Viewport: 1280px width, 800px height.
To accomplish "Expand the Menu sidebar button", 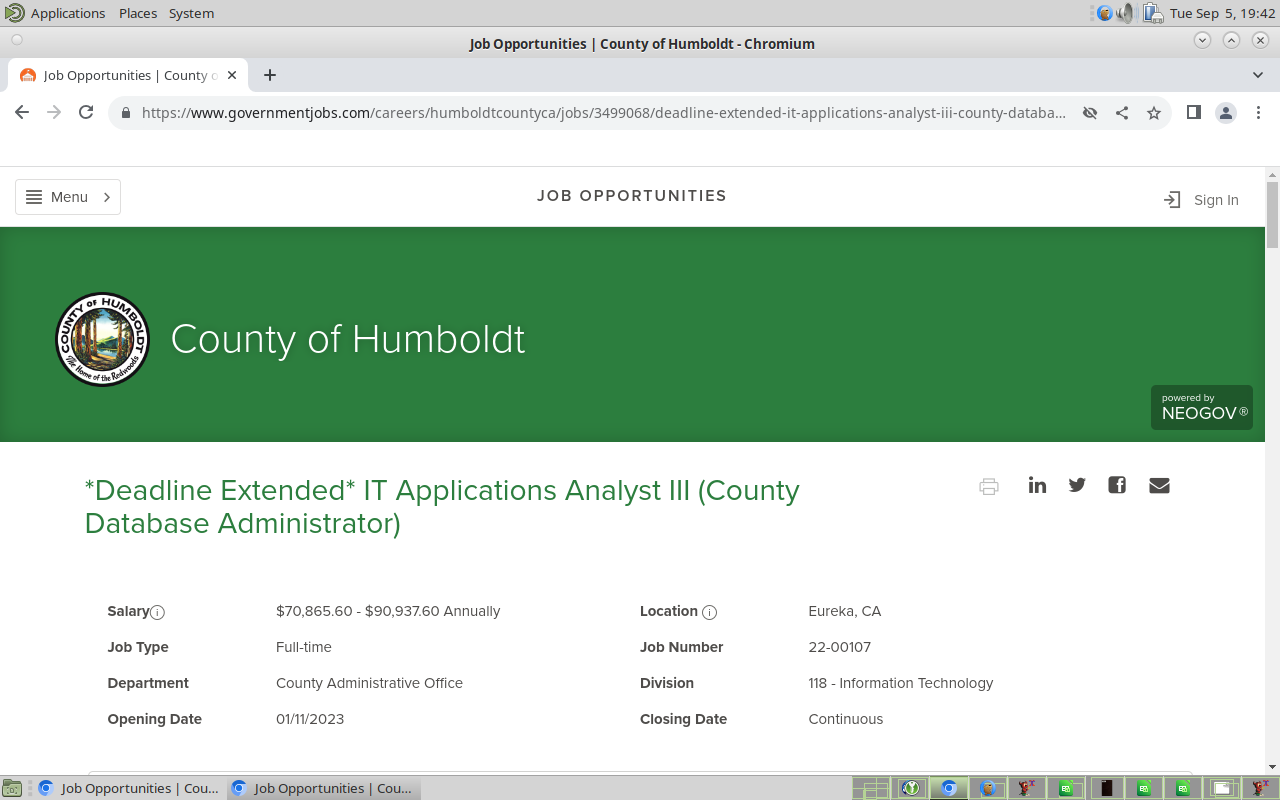I will click(x=68, y=197).
